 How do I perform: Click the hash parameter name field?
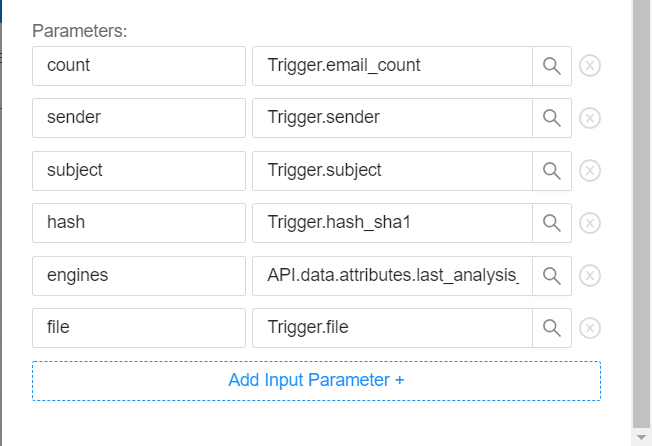click(139, 223)
